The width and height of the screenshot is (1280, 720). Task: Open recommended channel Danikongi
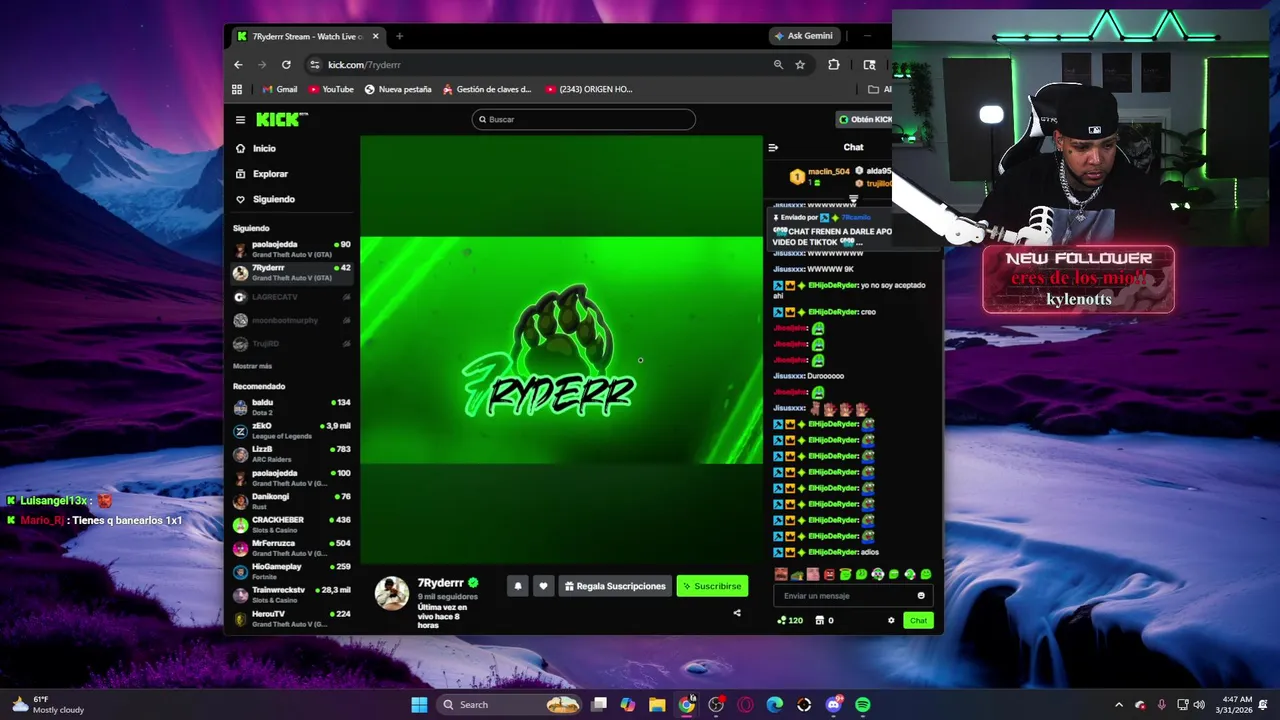(x=292, y=501)
